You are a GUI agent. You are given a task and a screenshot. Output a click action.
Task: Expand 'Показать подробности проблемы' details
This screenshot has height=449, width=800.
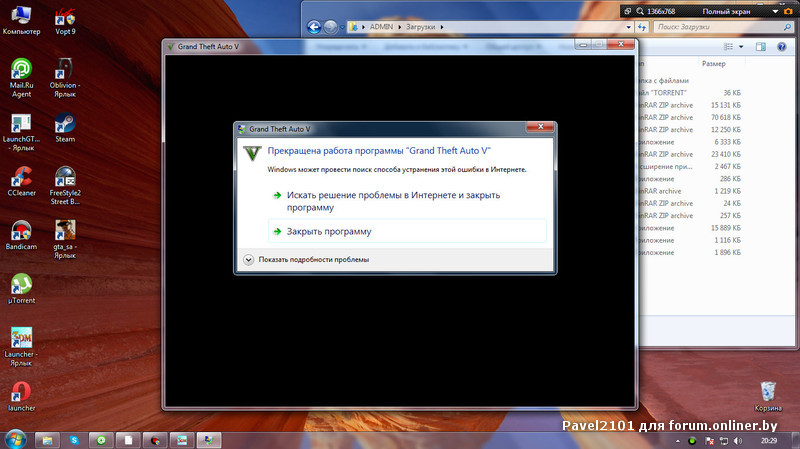[x=306, y=259]
